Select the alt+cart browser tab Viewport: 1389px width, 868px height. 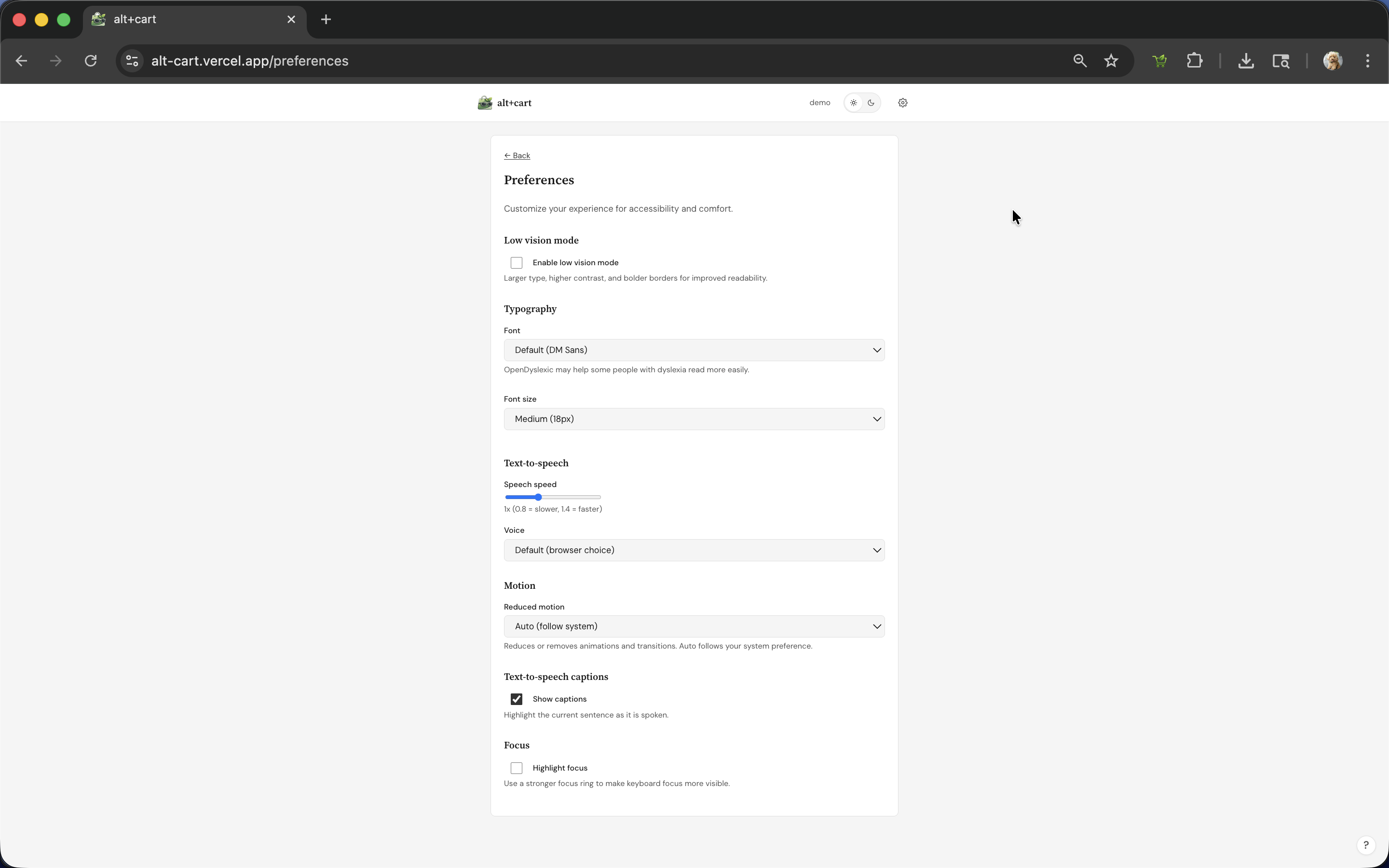190,19
